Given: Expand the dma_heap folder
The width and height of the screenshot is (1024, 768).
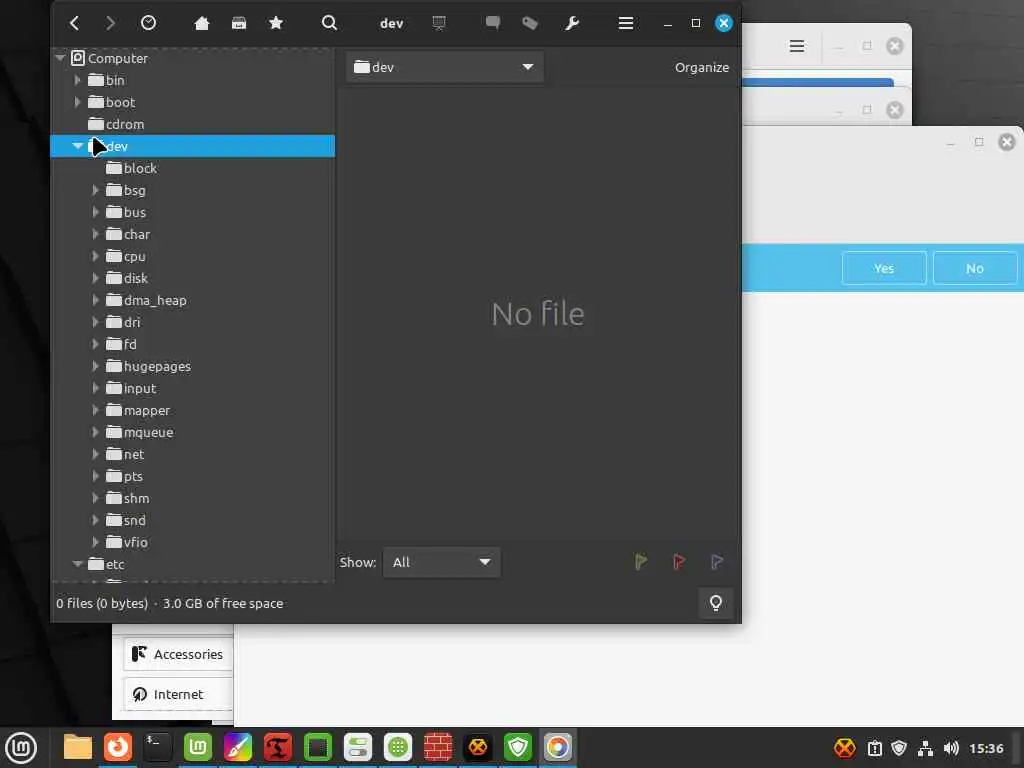Looking at the screenshot, I should tap(95, 300).
